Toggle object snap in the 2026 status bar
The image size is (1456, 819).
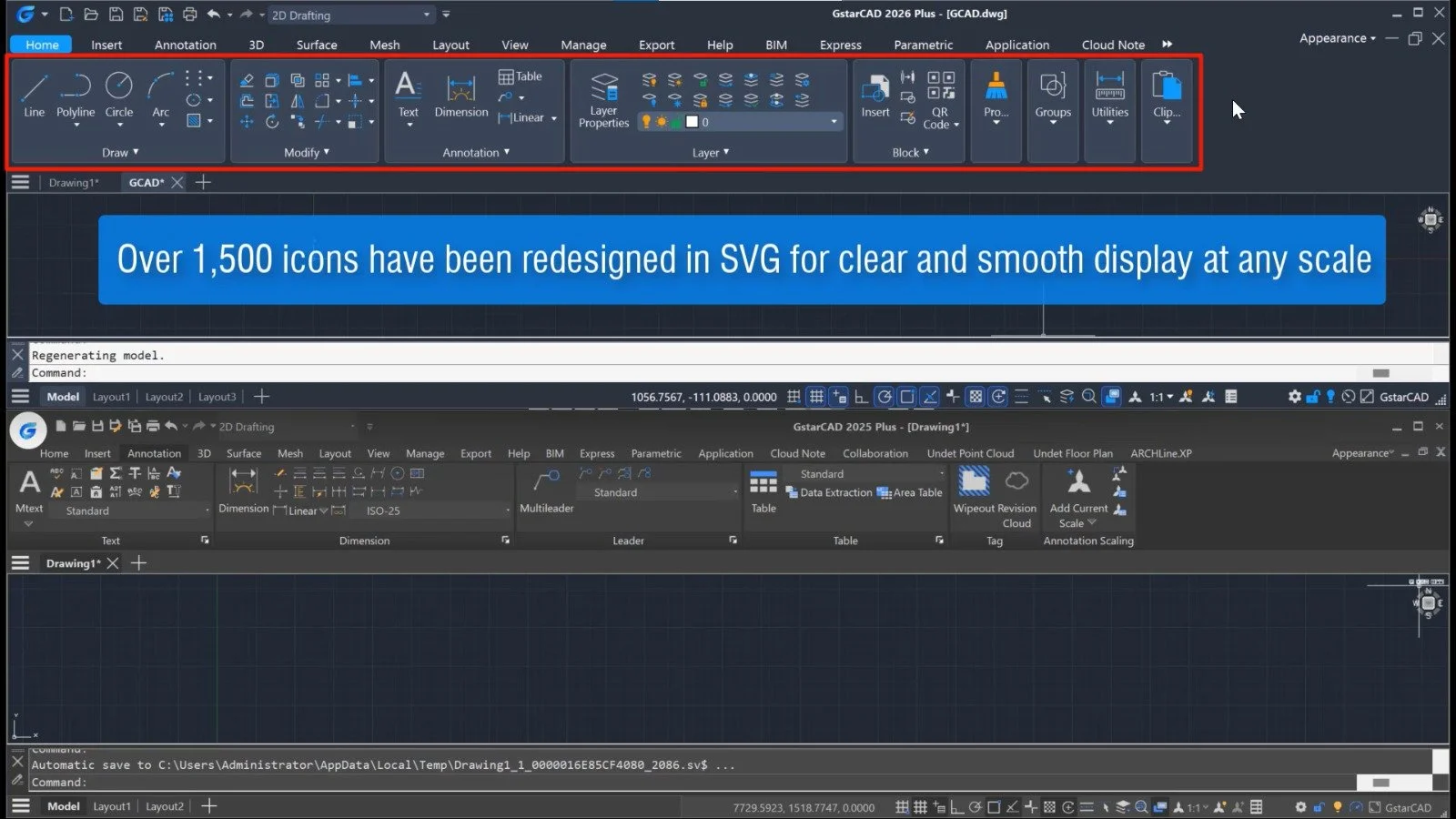tap(907, 397)
